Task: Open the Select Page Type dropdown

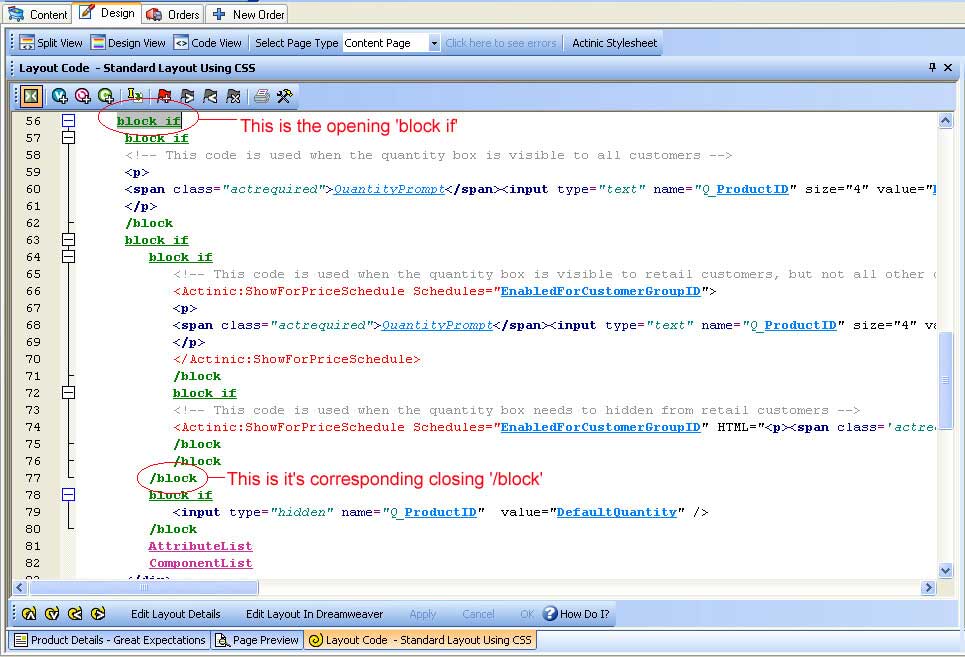Action: 434,43
